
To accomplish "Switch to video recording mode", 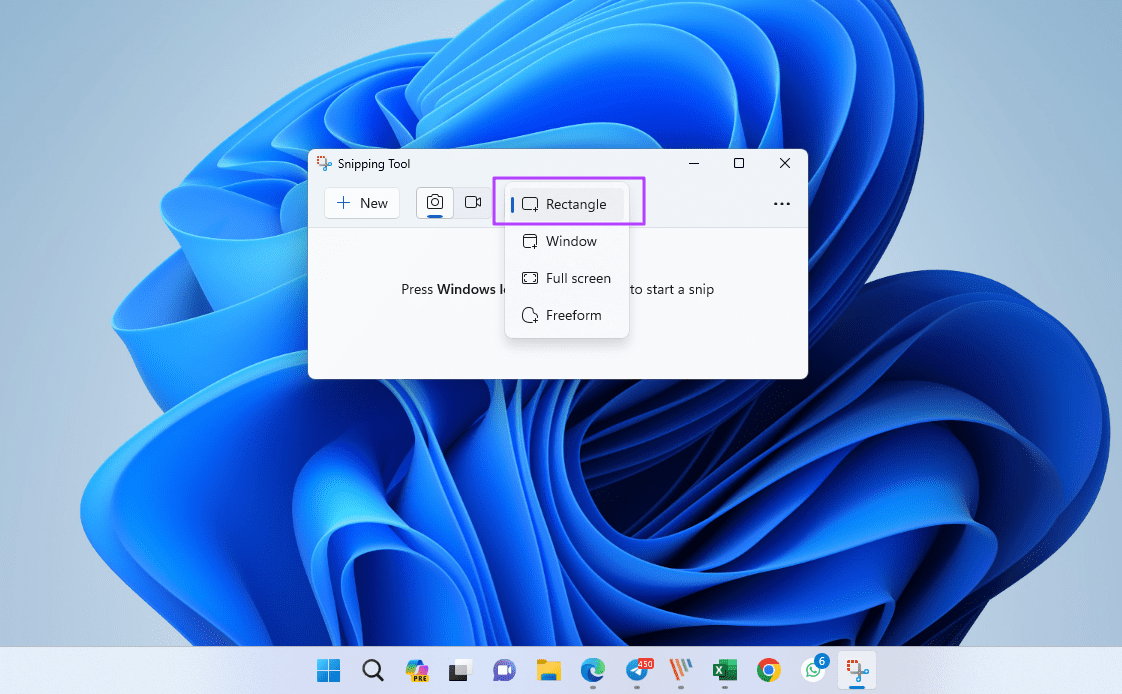I will point(473,202).
